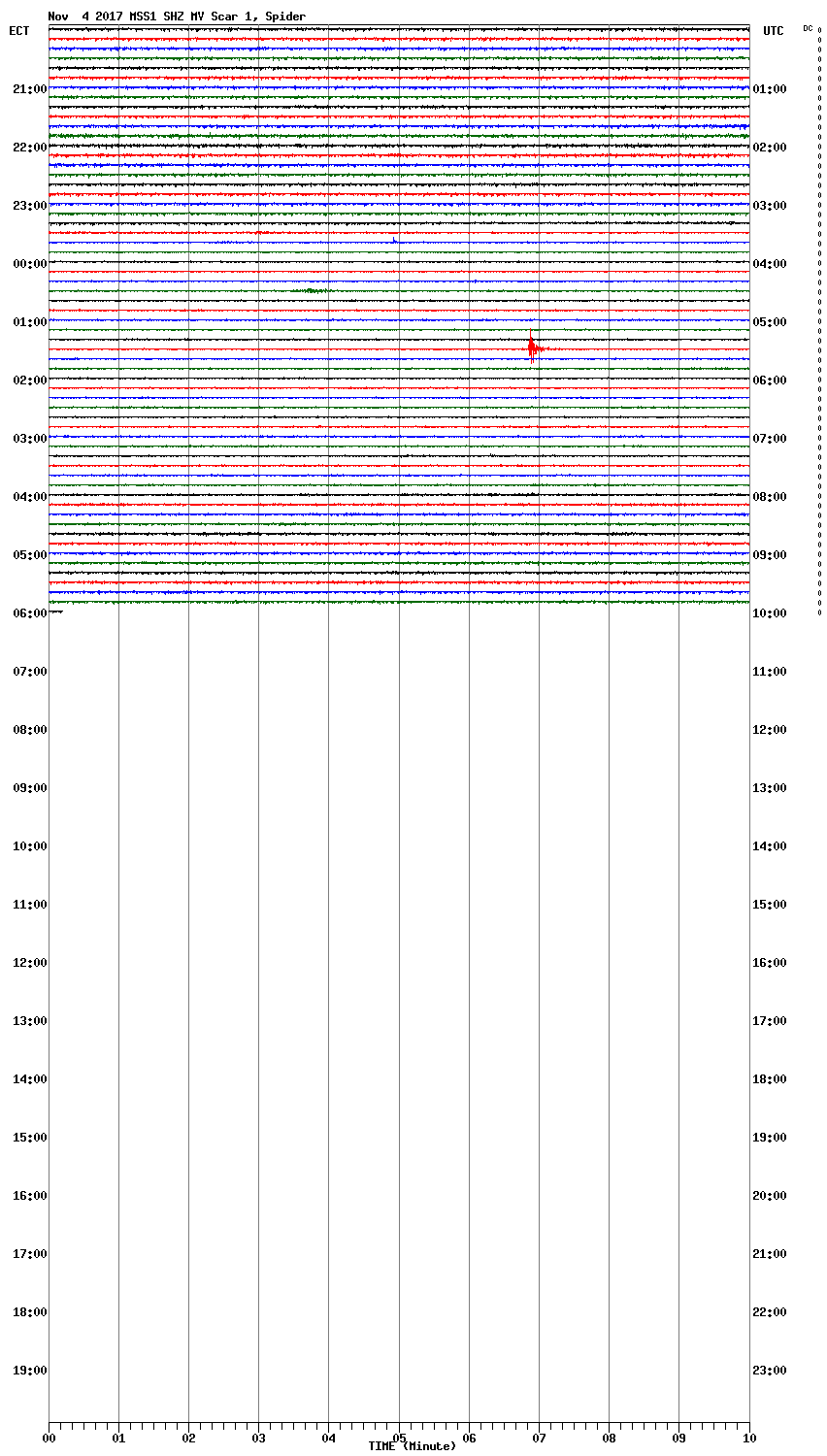Image resolution: width=827 pixels, height=1456 pixels.
Task: Select the UTC time zone label
Action: click(x=774, y=31)
